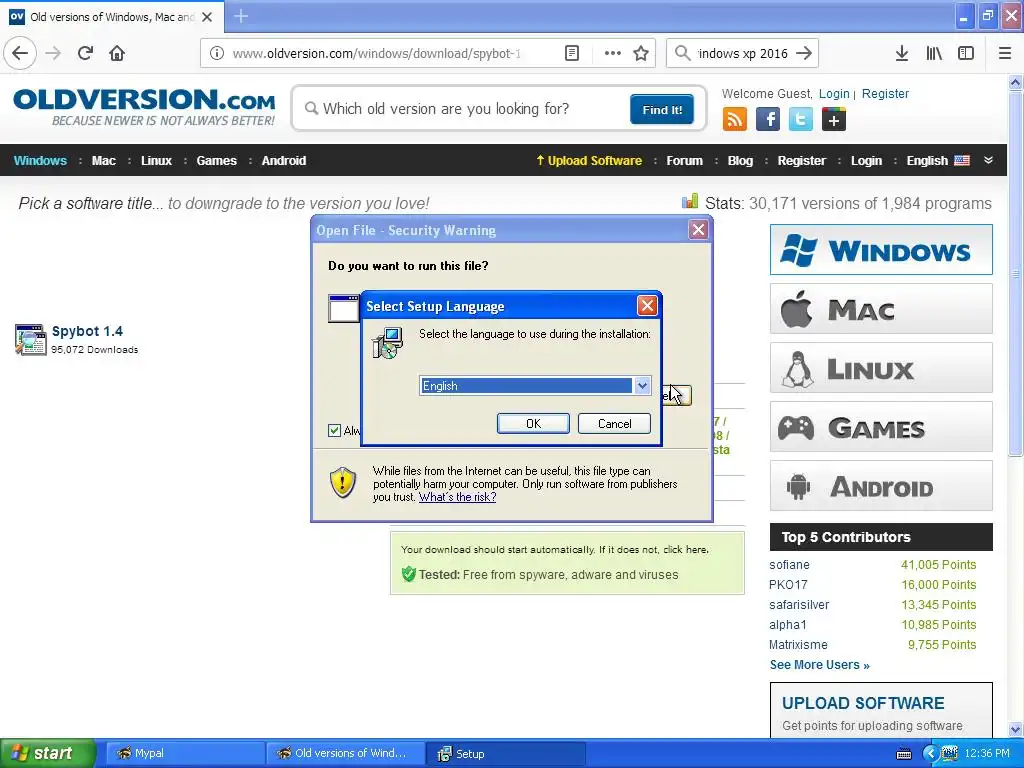The width and height of the screenshot is (1024, 768).
Task: Show site information icon in address bar
Action: (x=217, y=53)
